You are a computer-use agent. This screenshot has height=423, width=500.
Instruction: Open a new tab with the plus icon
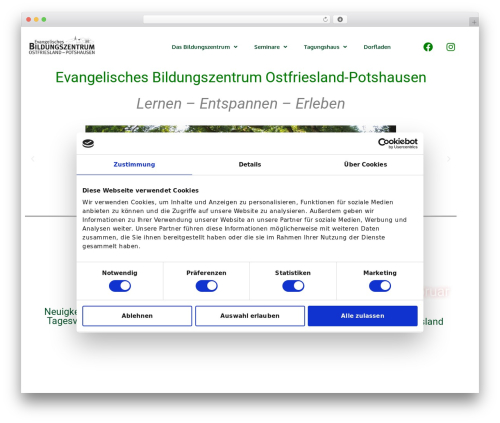coord(474,22)
